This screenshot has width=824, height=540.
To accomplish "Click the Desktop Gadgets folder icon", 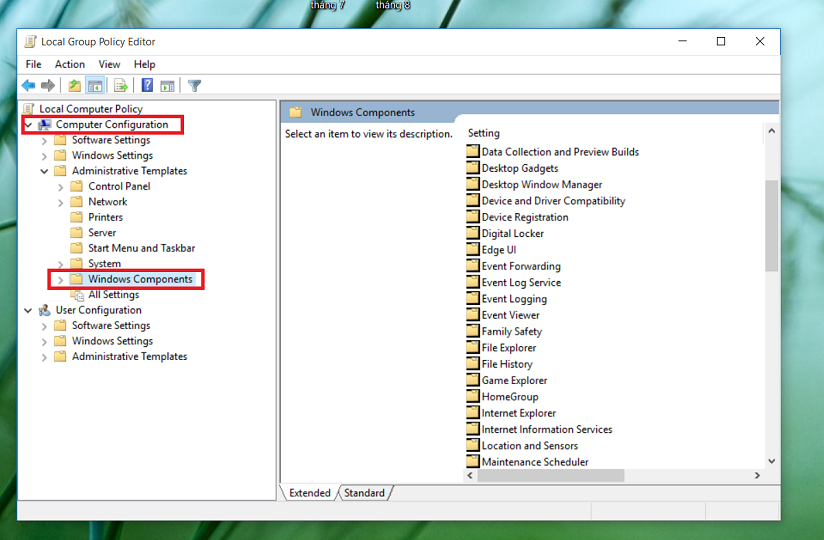I will coord(473,168).
